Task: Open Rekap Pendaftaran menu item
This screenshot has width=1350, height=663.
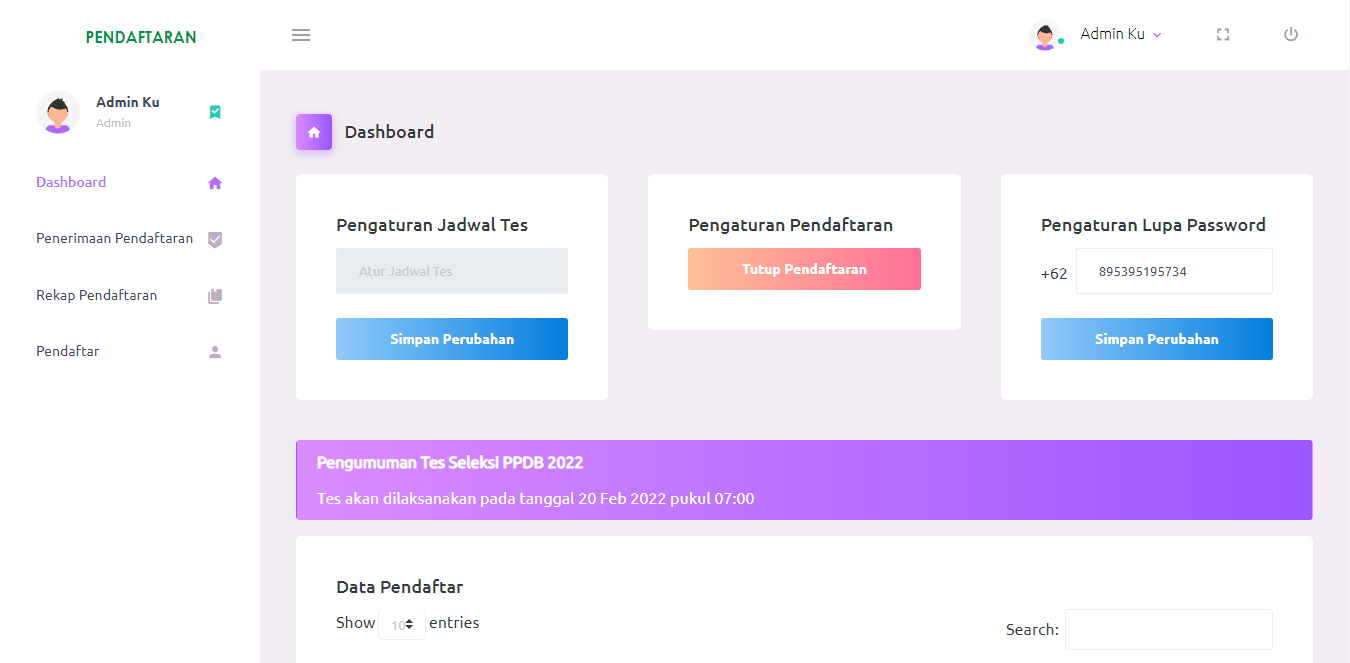Action: click(x=97, y=296)
